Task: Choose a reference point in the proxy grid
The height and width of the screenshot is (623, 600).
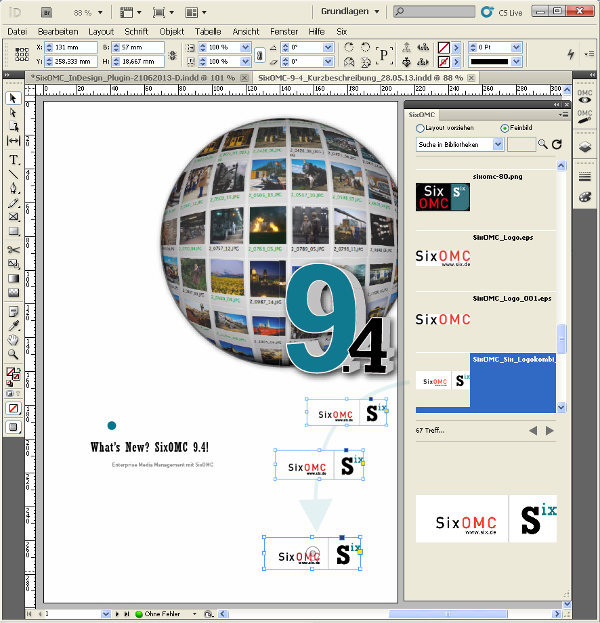Action: coord(22,54)
